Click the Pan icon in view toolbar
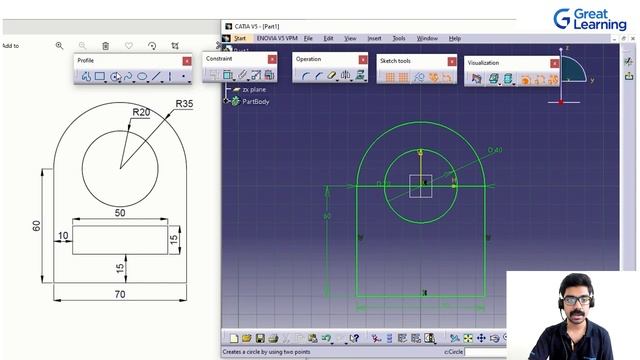The width and height of the screenshot is (640, 360). coord(481,338)
